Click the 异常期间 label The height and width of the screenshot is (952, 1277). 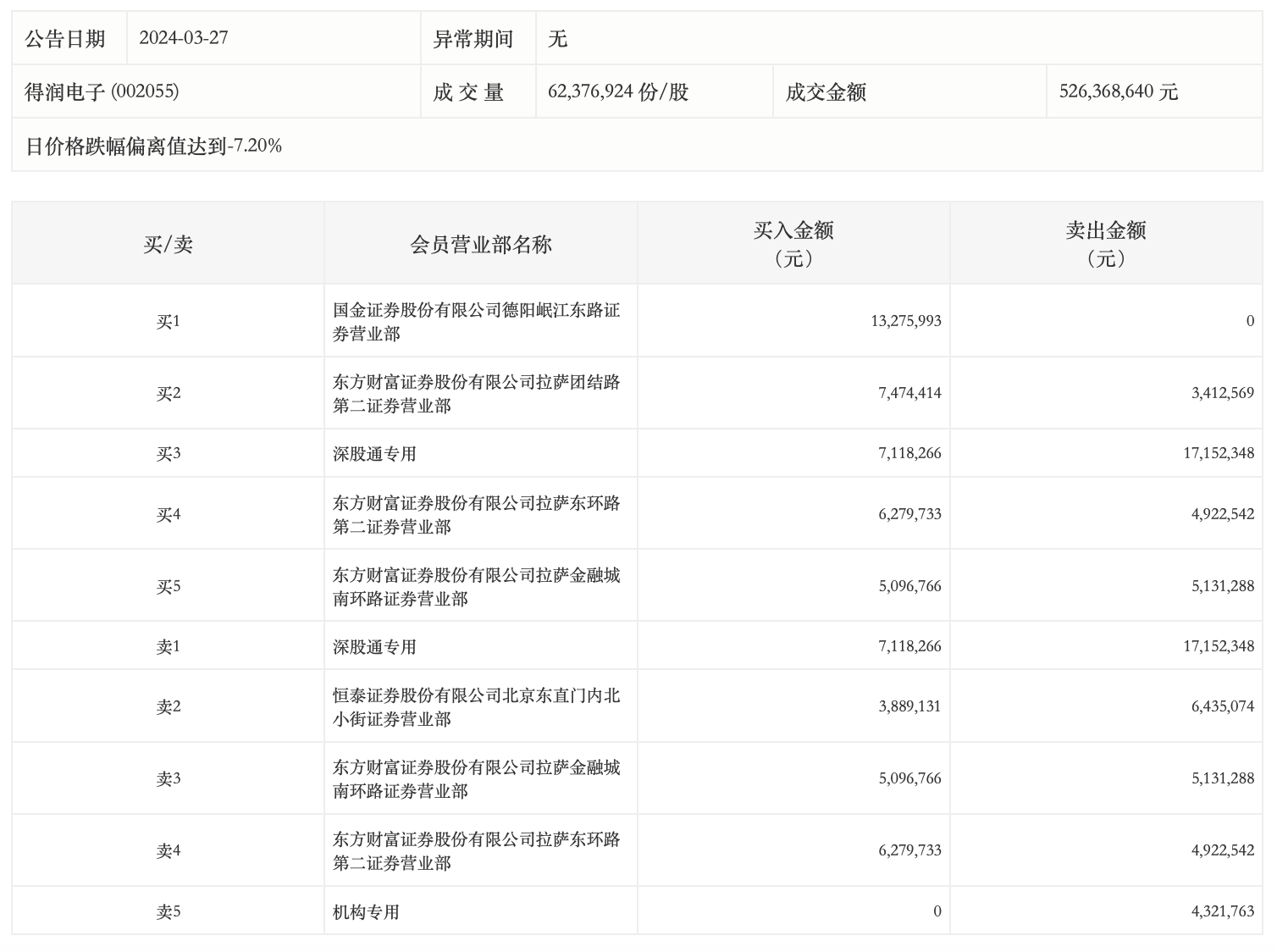[x=473, y=39]
